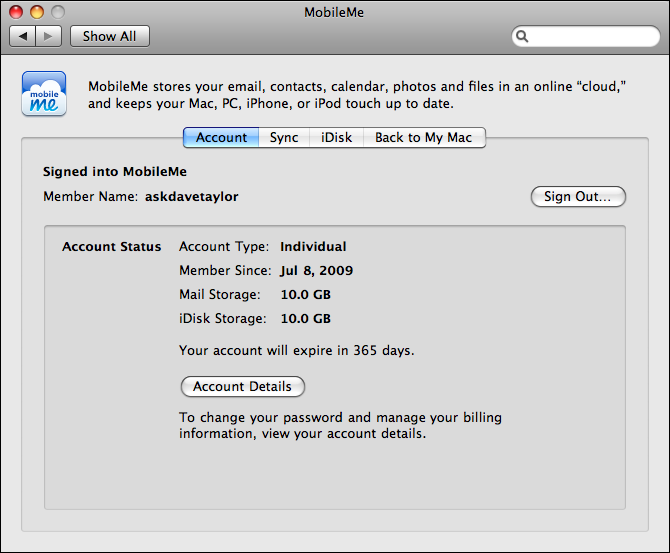The width and height of the screenshot is (670, 553).
Task: Click in the search field
Action: tap(586, 36)
